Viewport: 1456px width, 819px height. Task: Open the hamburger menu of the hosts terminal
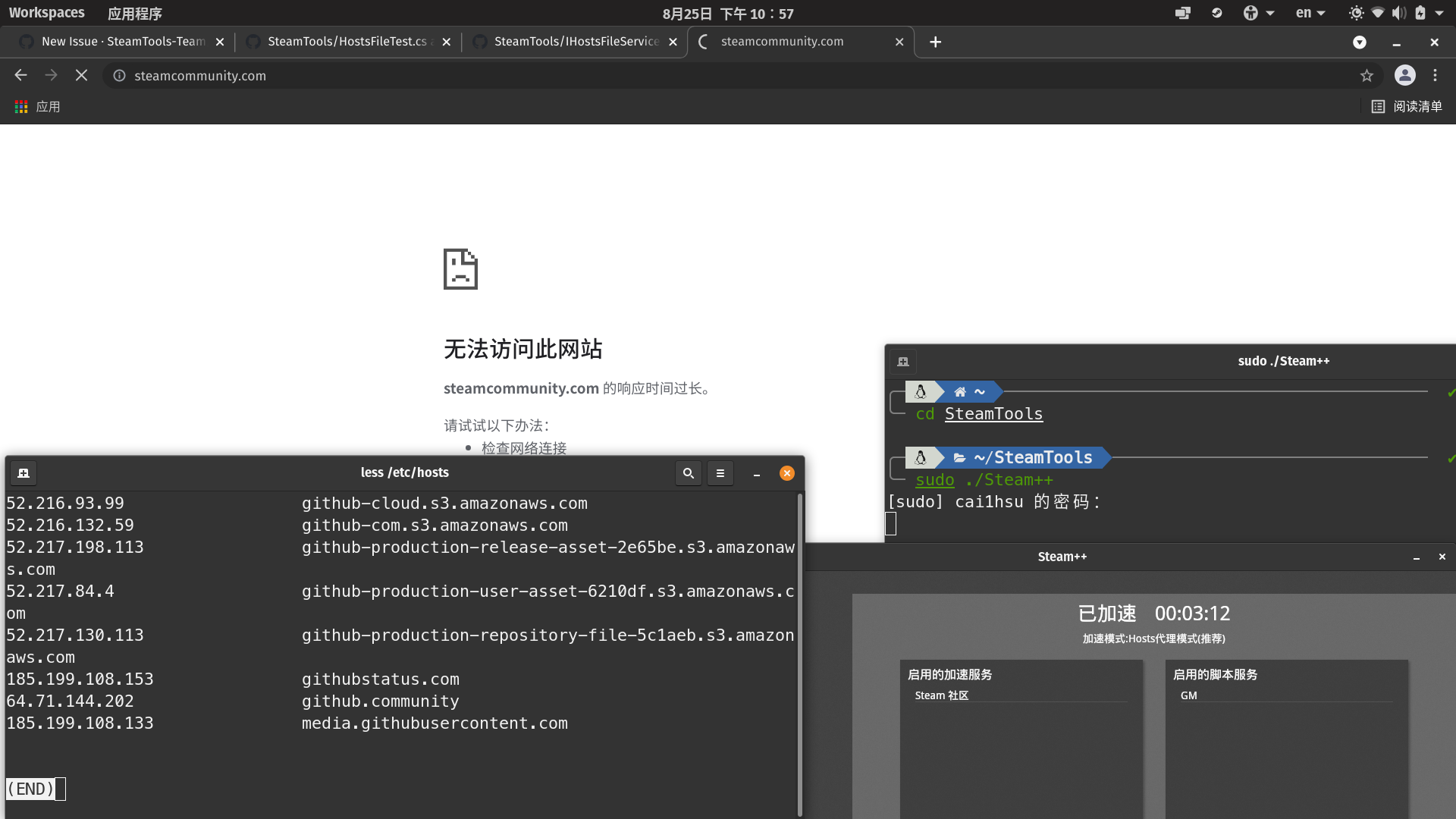720,472
